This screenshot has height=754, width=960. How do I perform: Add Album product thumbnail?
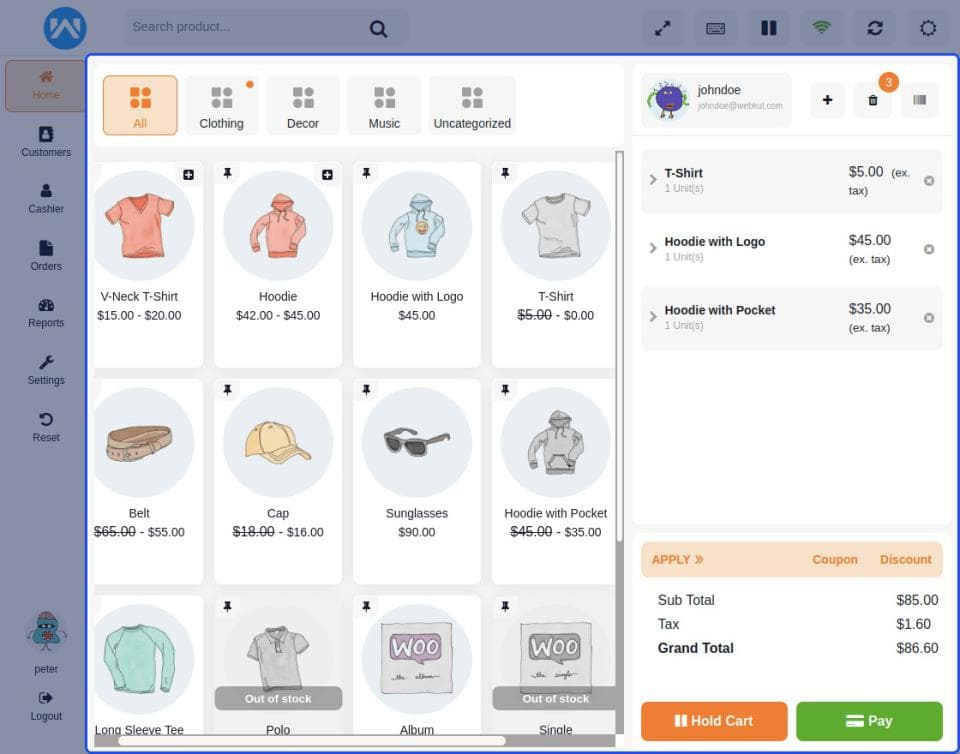417,659
